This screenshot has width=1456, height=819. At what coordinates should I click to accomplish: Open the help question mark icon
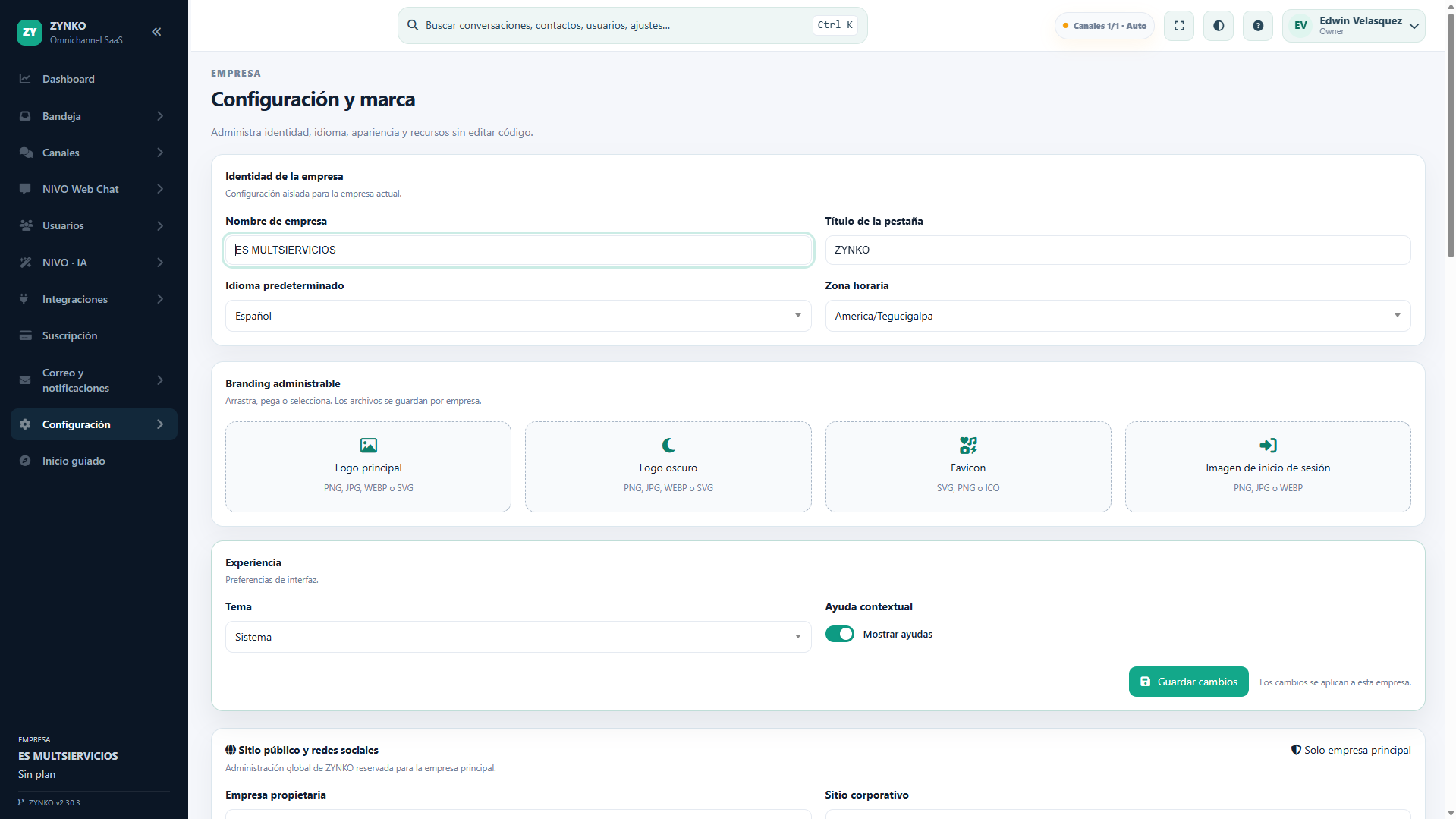coord(1258,26)
